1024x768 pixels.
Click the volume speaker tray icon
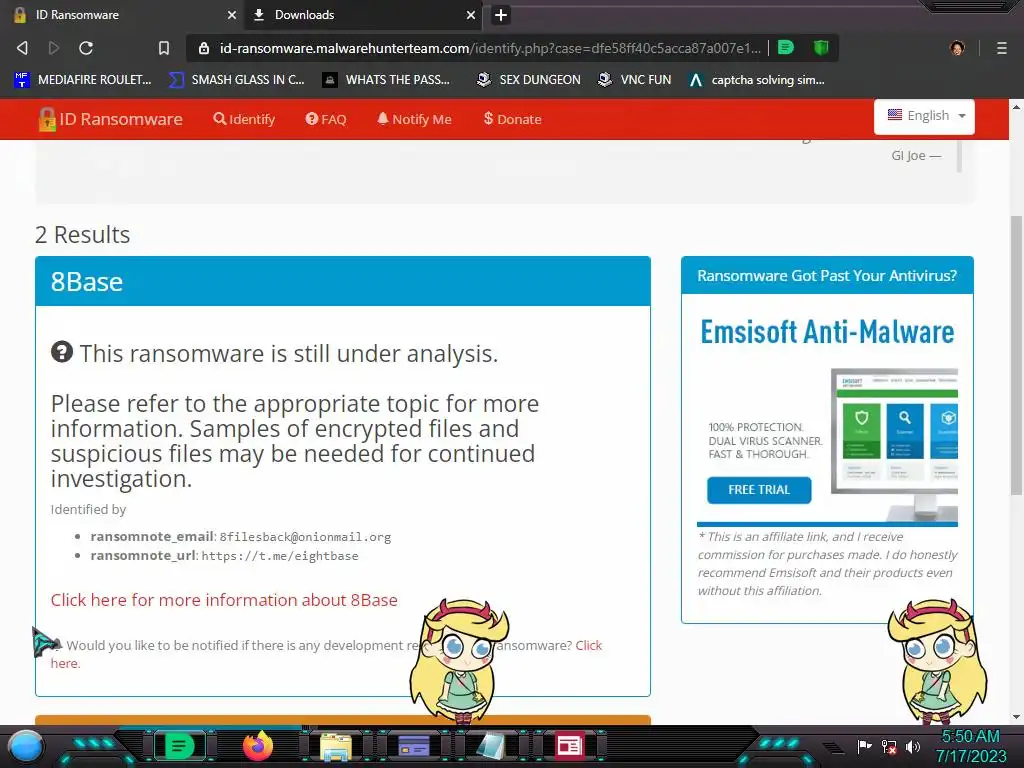(x=913, y=746)
